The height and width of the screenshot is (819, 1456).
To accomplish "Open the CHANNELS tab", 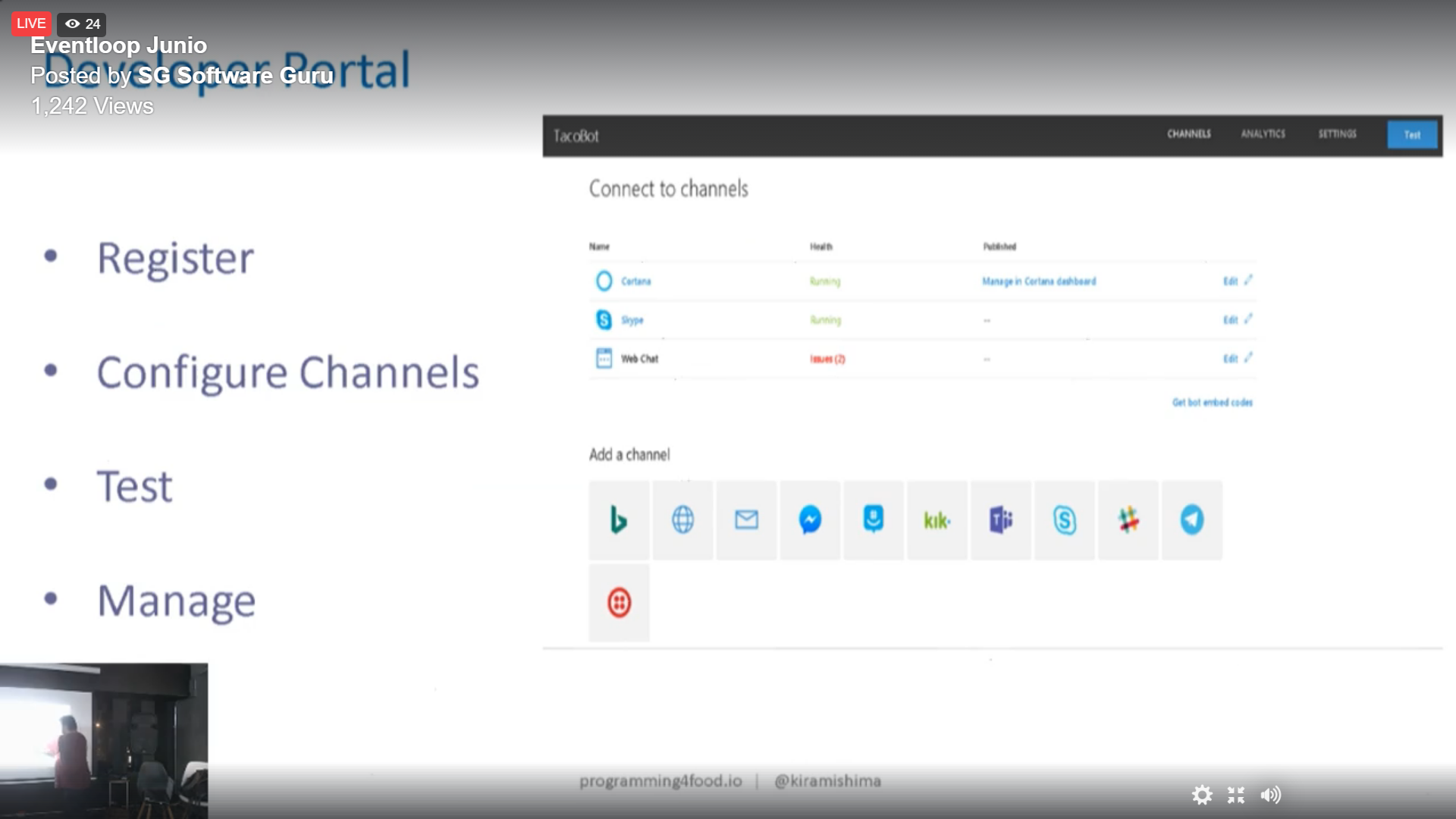I will [1189, 134].
